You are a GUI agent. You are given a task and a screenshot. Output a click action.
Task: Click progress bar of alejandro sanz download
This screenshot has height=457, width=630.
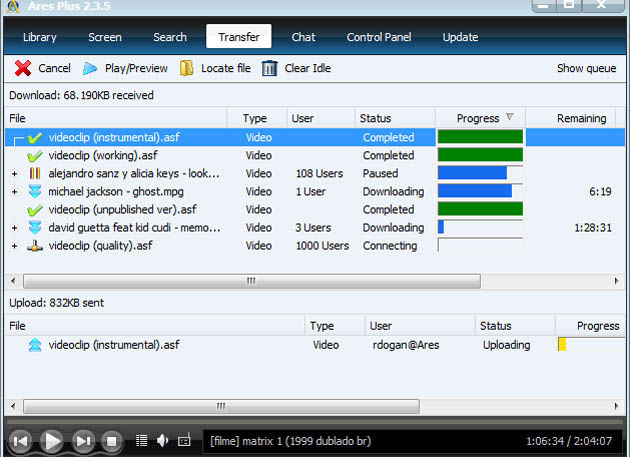pos(480,173)
